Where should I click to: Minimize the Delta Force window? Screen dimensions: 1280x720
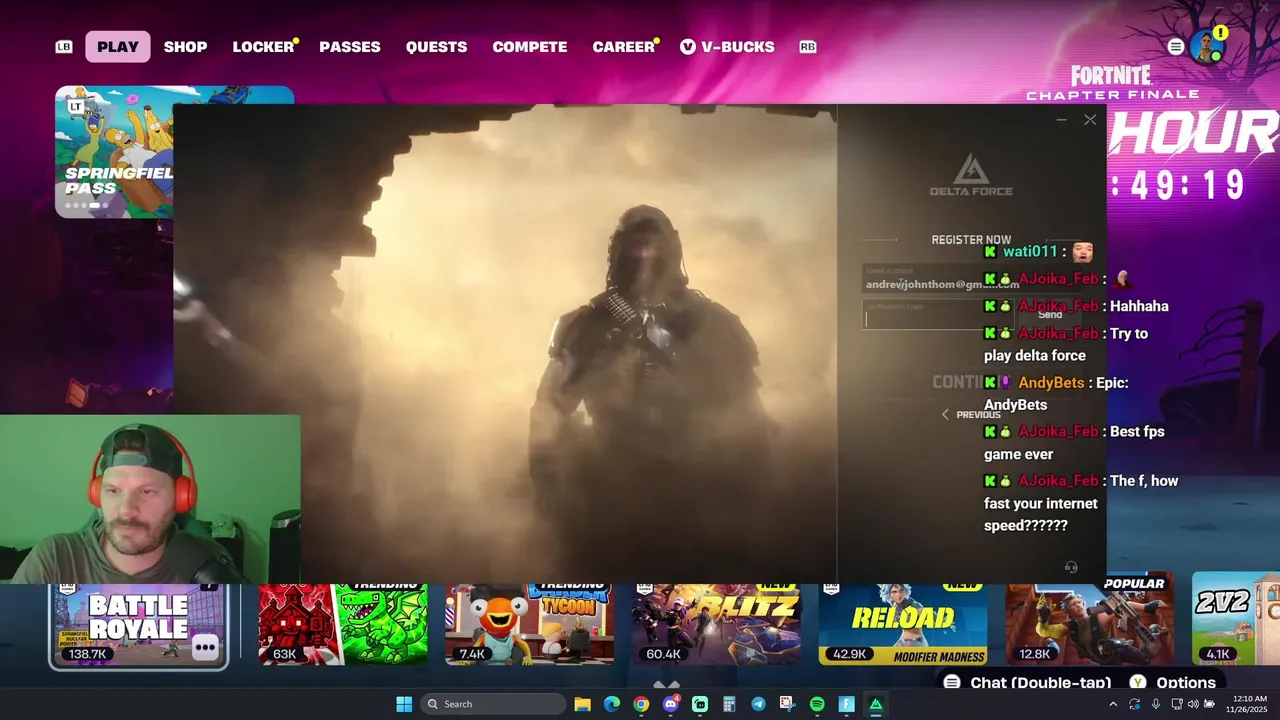(1061, 120)
